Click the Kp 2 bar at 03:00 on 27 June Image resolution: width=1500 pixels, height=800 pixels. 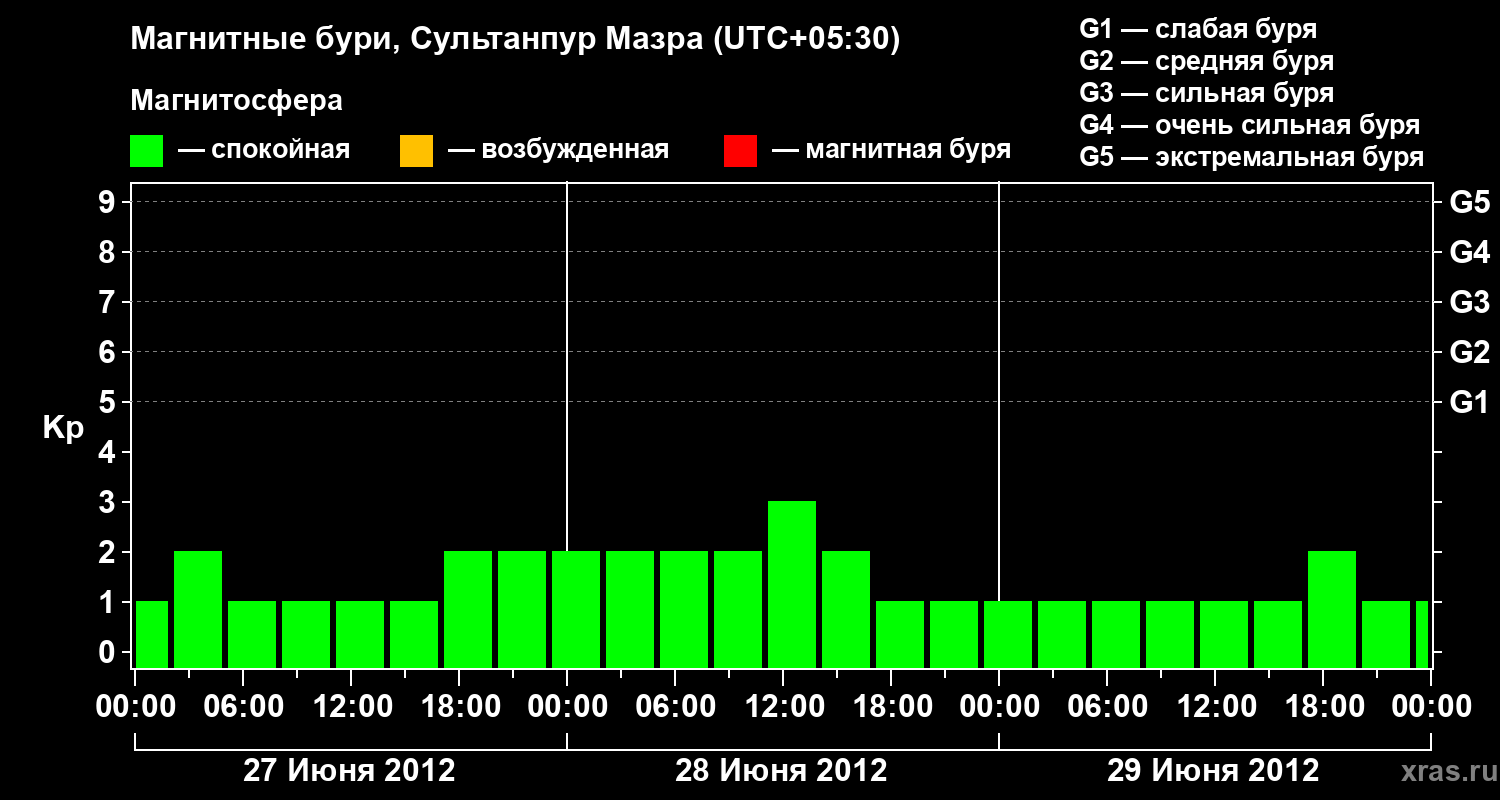click(x=198, y=609)
